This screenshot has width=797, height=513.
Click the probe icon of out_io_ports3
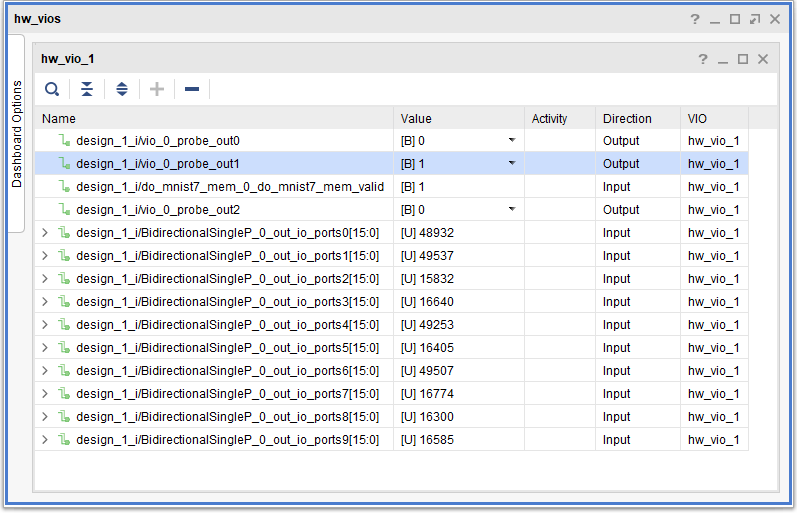click(64, 301)
